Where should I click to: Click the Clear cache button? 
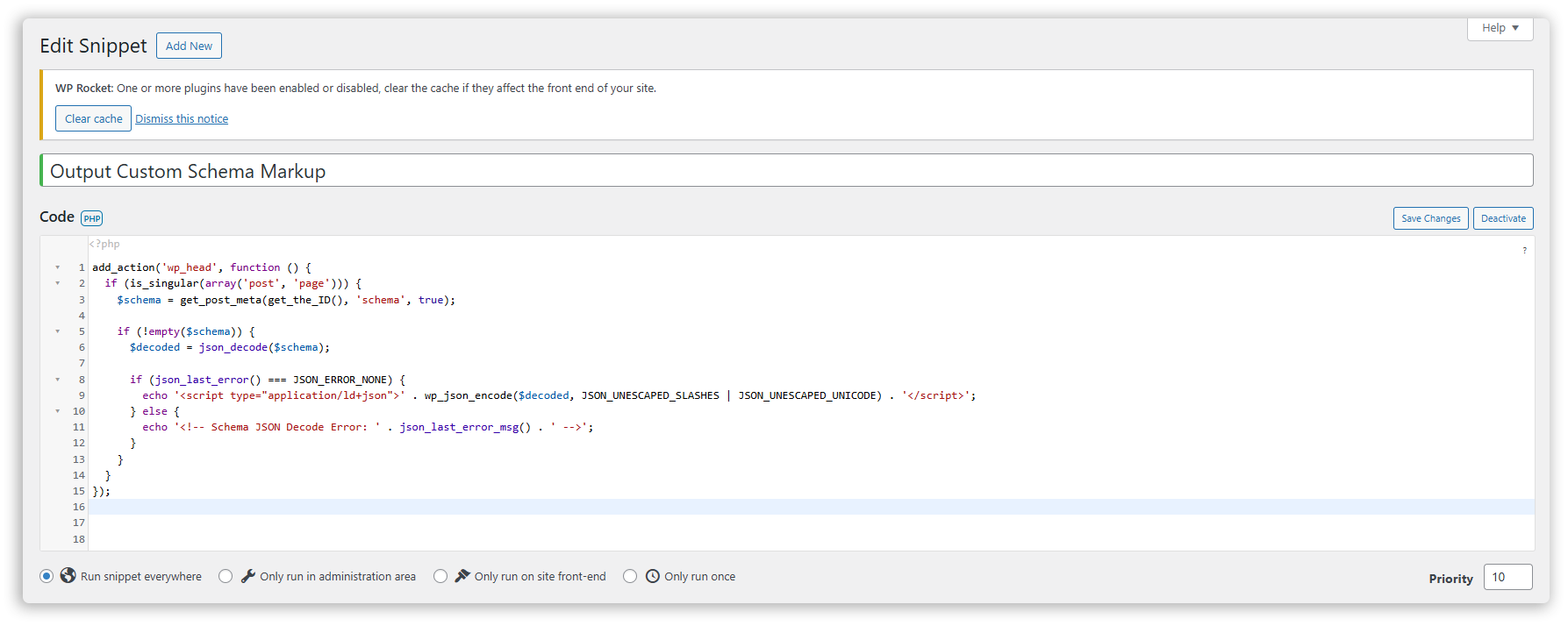click(x=93, y=118)
